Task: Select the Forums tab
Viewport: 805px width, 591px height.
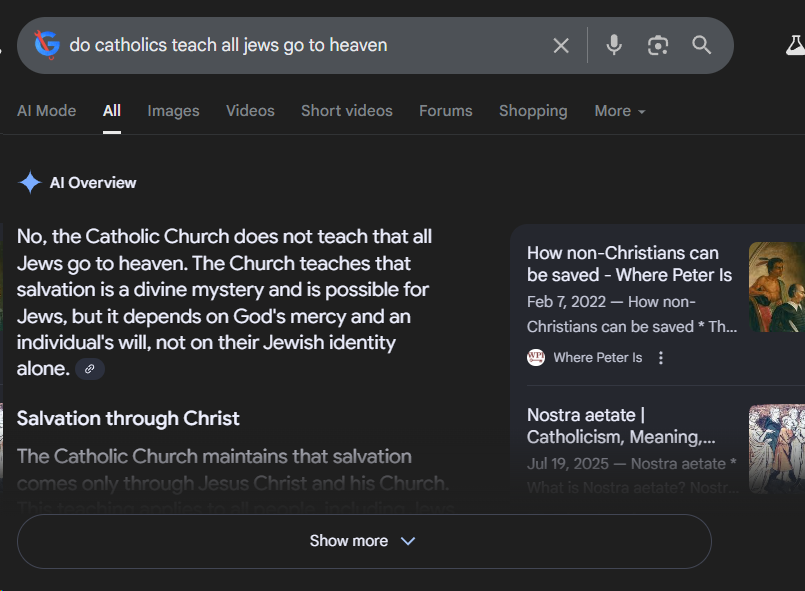Action: (x=445, y=111)
